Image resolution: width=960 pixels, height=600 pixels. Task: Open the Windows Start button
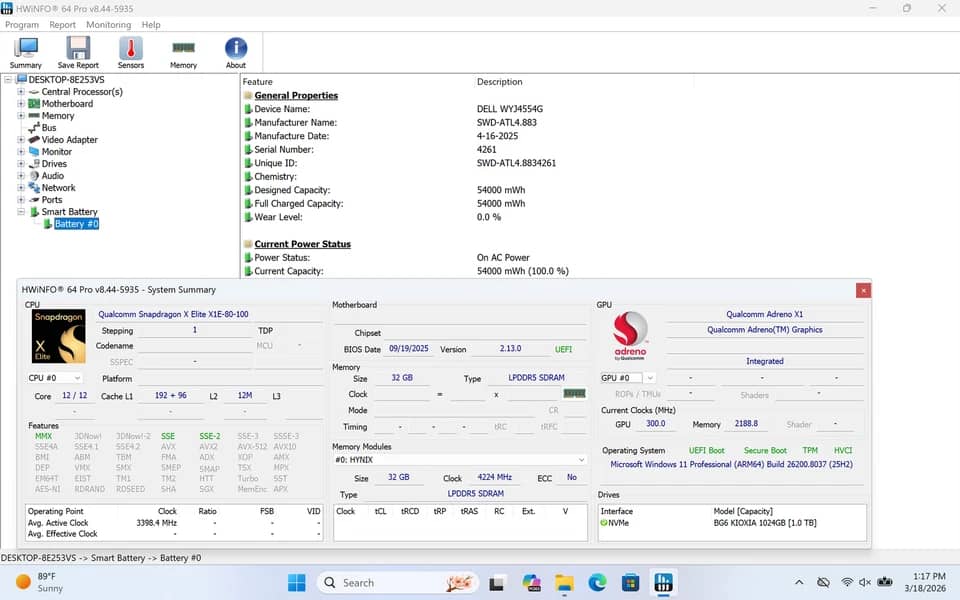tap(296, 583)
